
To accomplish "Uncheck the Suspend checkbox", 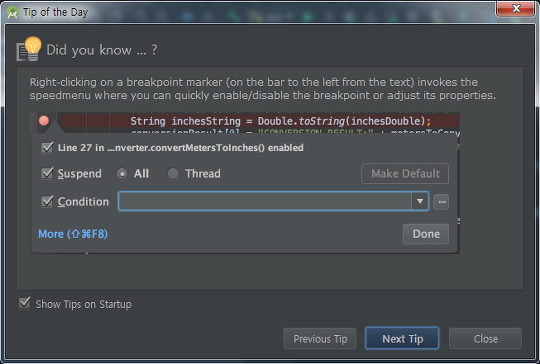I will (47, 173).
